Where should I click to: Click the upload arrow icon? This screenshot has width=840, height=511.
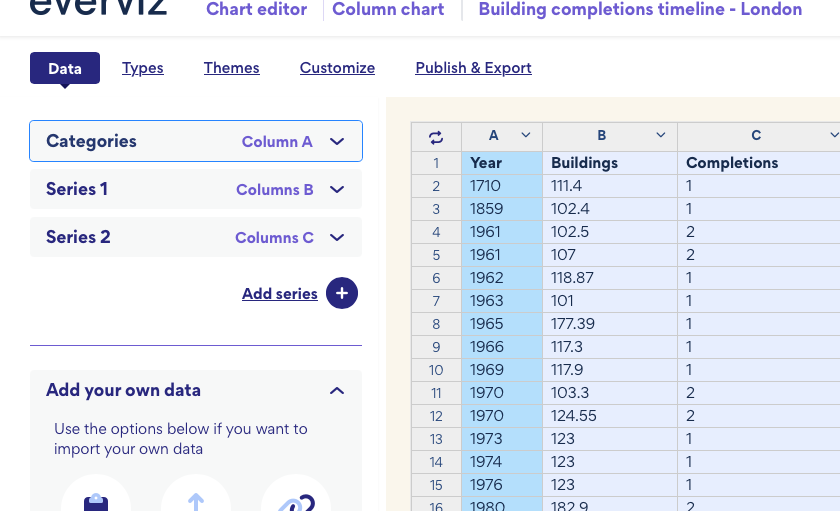point(196,501)
